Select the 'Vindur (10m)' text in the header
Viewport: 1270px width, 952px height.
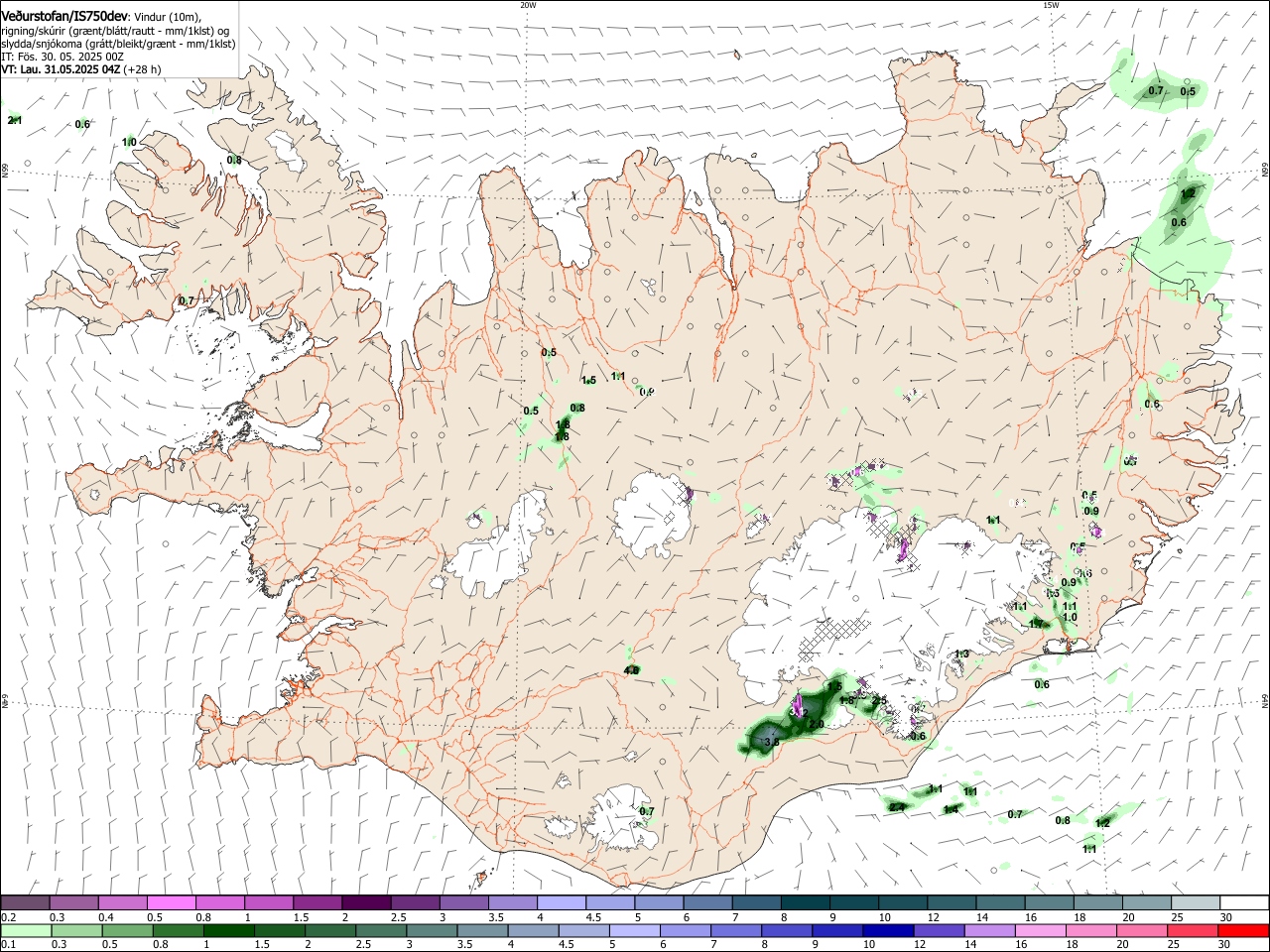[168, 17]
